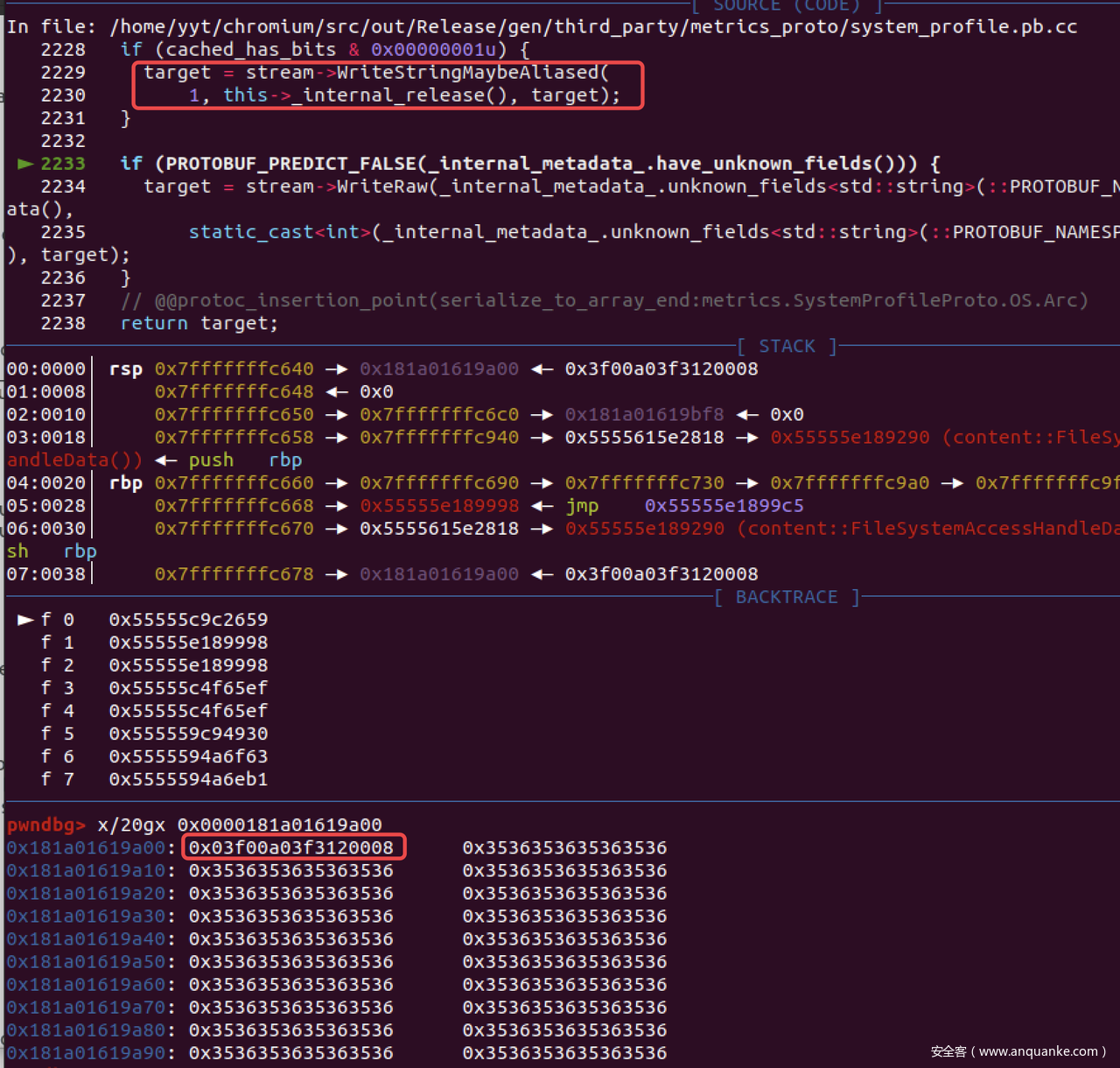
Task: Select the rbp register label at offset 04:0020
Action: tap(125, 483)
